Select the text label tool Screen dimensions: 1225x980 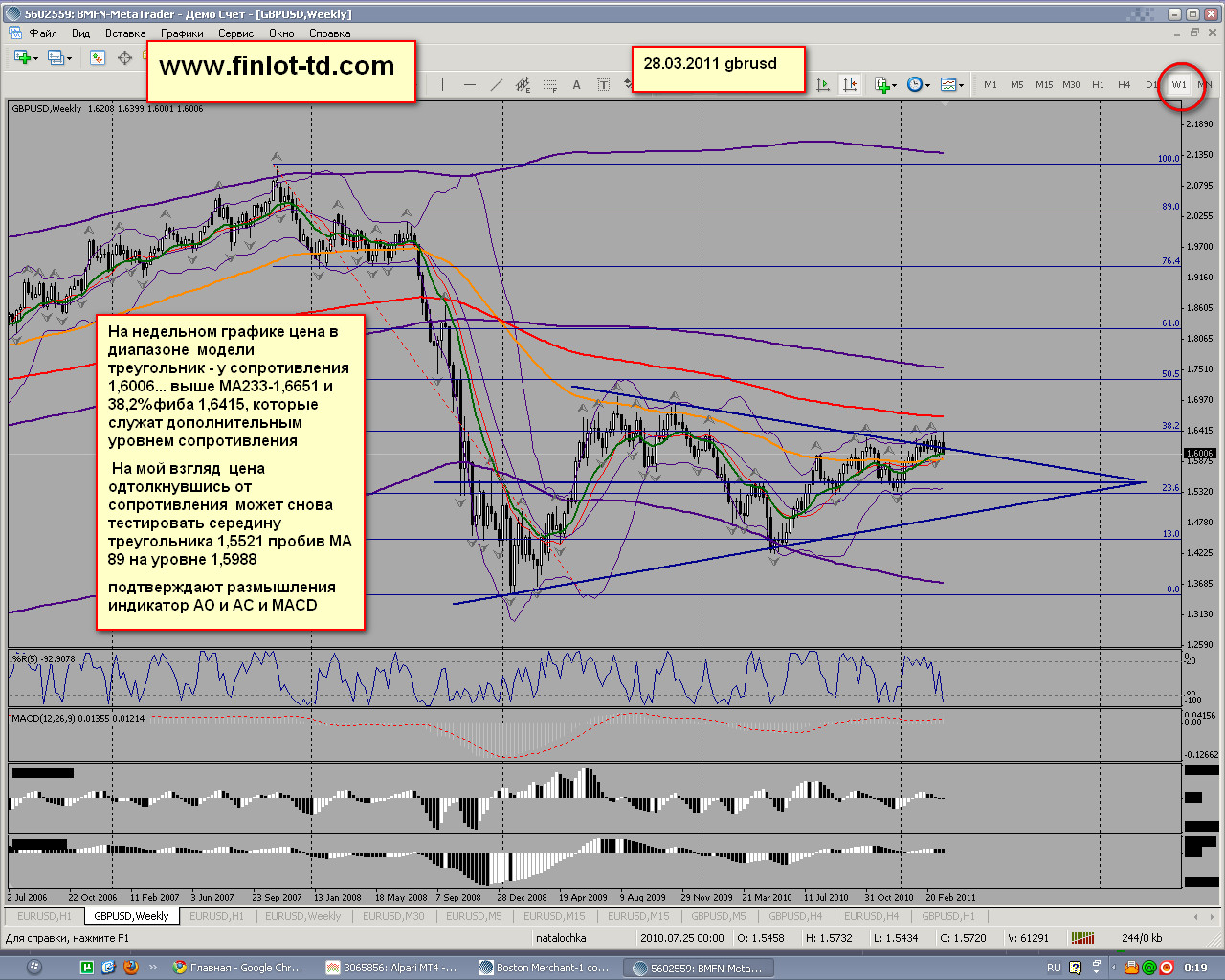point(576,84)
